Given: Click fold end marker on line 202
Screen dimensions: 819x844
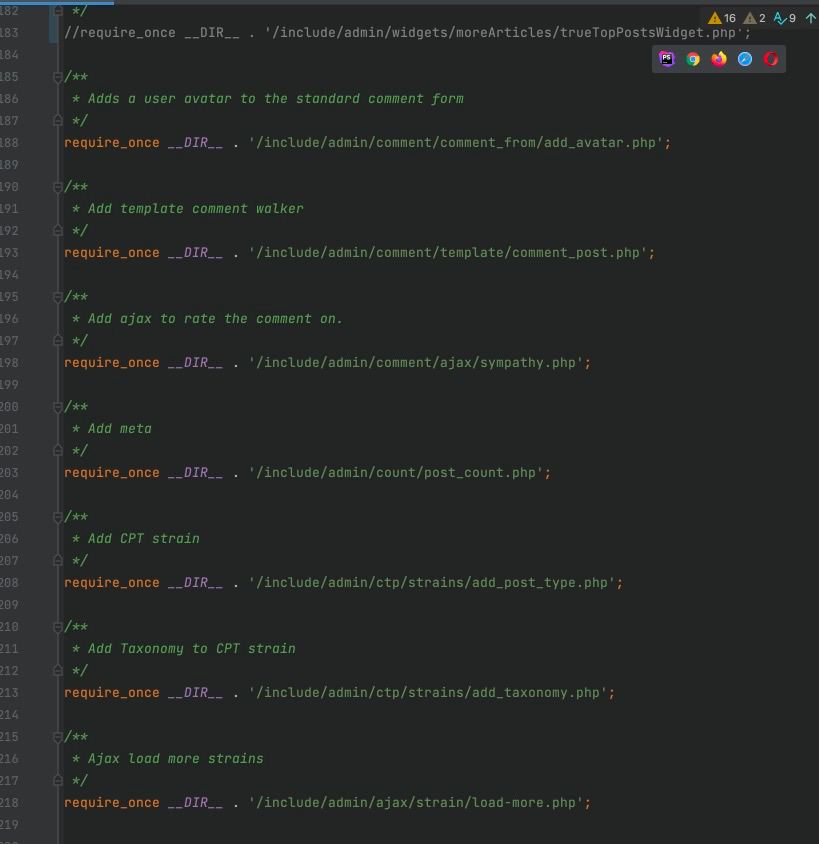Looking at the screenshot, I should point(58,451).
